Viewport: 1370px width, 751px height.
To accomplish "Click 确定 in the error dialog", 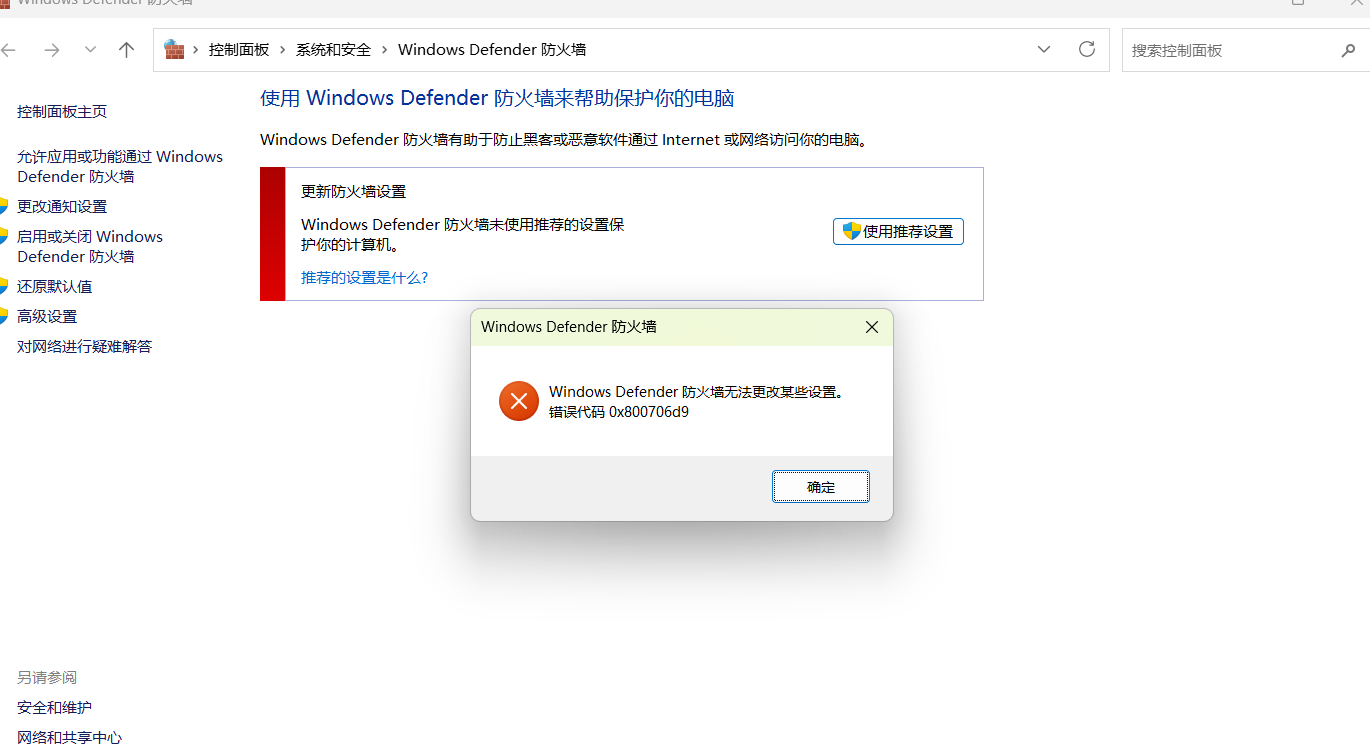I will click(x=821, y=487).
